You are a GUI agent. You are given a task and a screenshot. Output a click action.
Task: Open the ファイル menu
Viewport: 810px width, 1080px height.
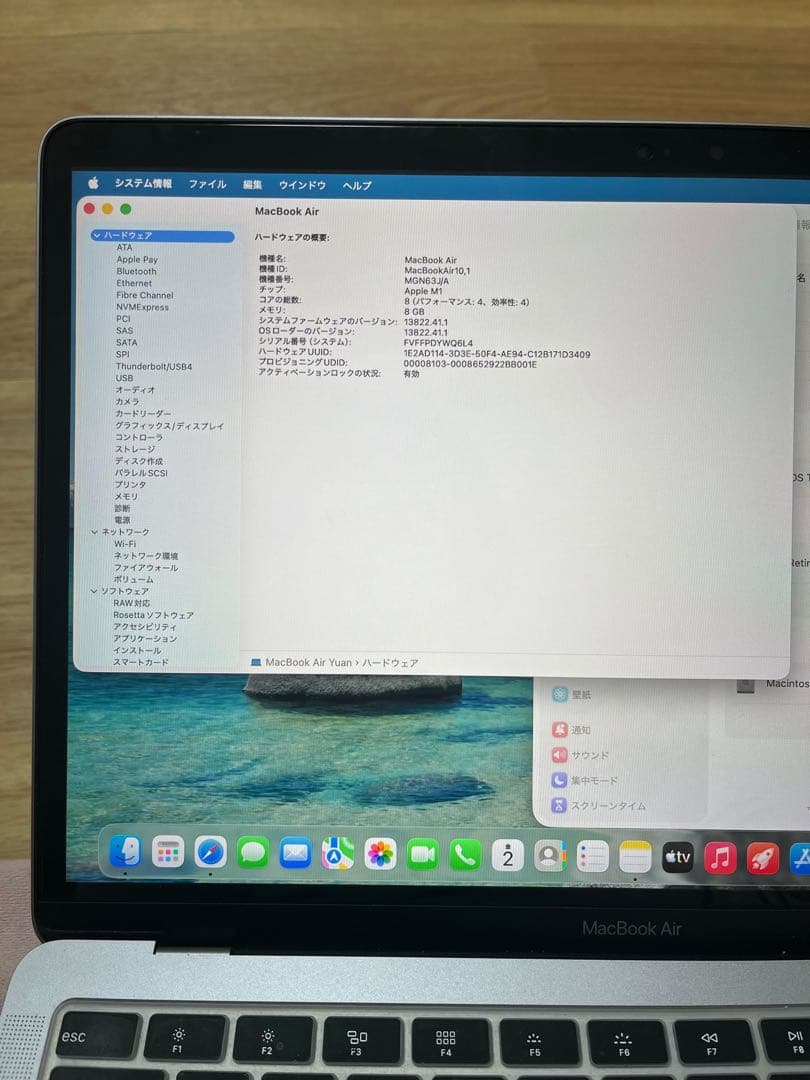click(x=207, y=184)
